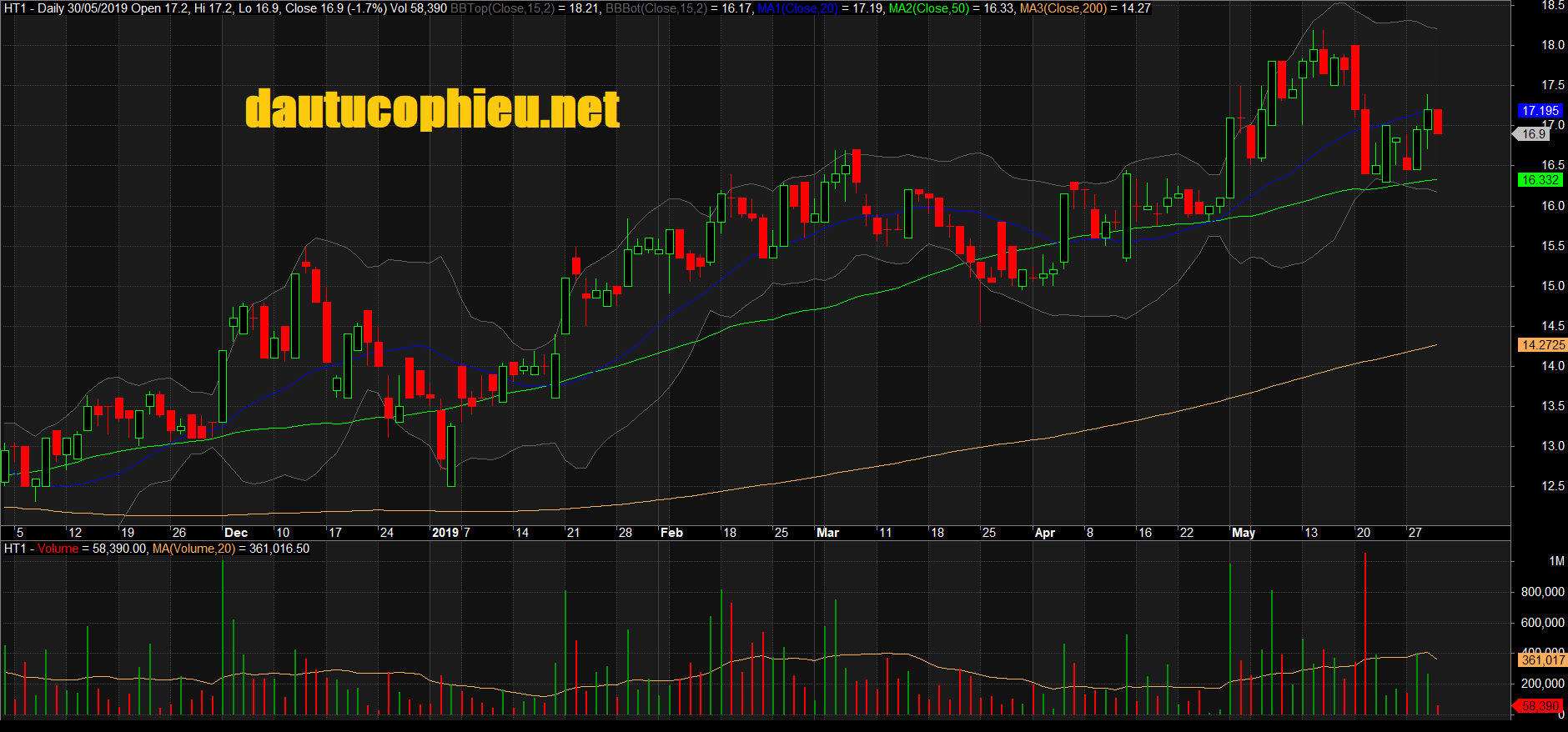Select the BBTop(Close,15,2) = 18.21 indicator label
This screenshot has height=732, width=1568.
point(525,8)
